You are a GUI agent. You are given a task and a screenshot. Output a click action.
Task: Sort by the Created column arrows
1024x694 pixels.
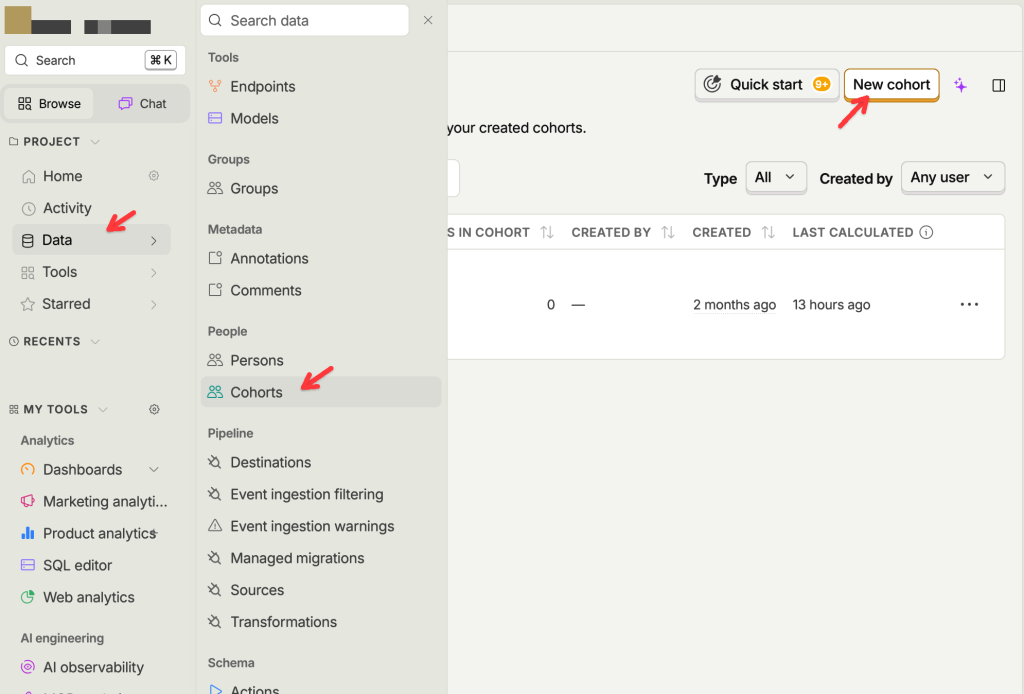click(768, 232)
